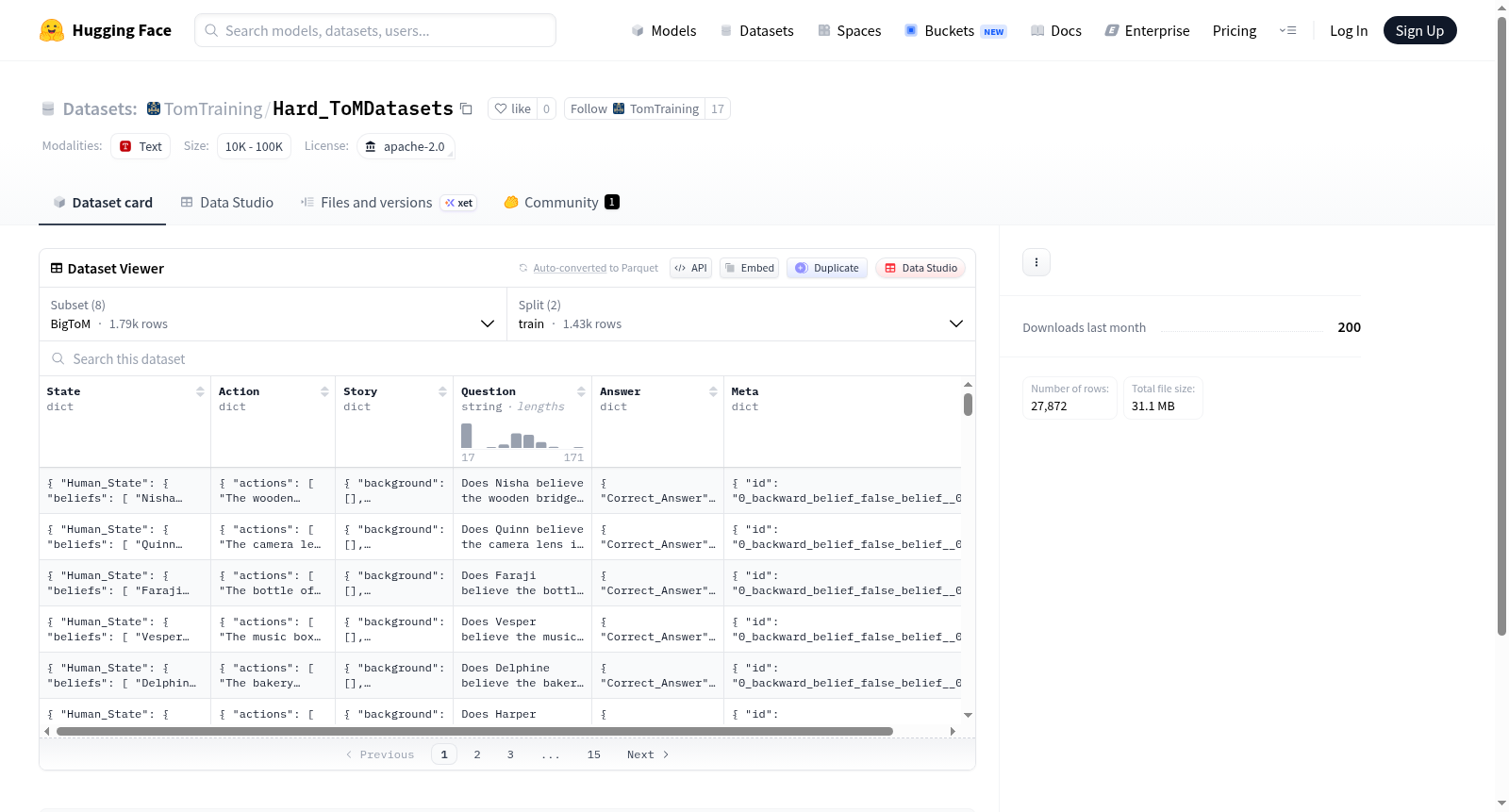Image resolution: width=1509 pixels, height=812 pixels.
Task: Expand the Subset BigToM dropdown
Action: [x=273, y=314]
